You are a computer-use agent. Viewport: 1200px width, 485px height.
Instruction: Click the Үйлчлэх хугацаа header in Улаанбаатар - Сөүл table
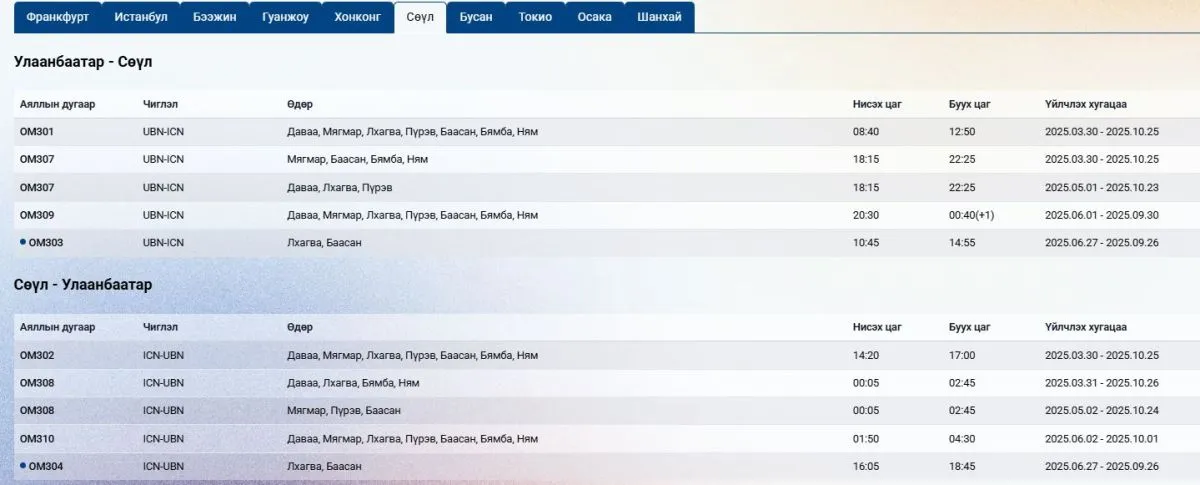(1086, 104)
